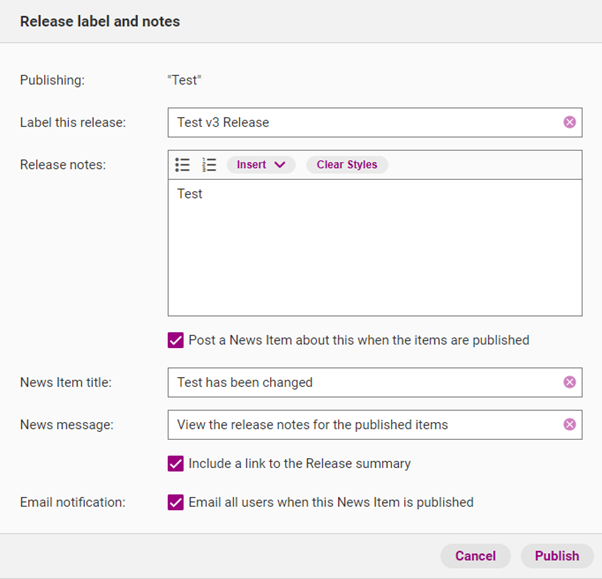The height and width of the screenshot is (579, 602).
Task: Toggle 'Email all users' checkbox
Action: tap(176, 502)
